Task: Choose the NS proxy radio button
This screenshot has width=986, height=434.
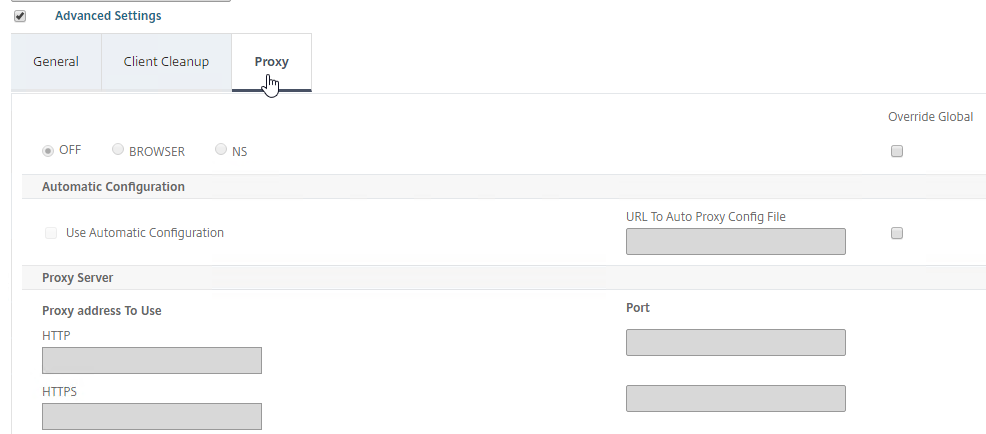Action: coord(221,149)
